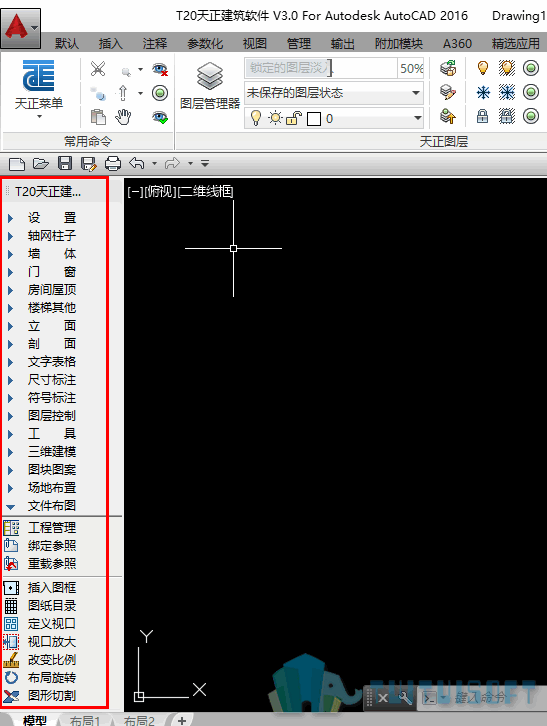The height and width of the screenshot is (726, 547).
Task: Undo the last action
Action: coord(137,163)
